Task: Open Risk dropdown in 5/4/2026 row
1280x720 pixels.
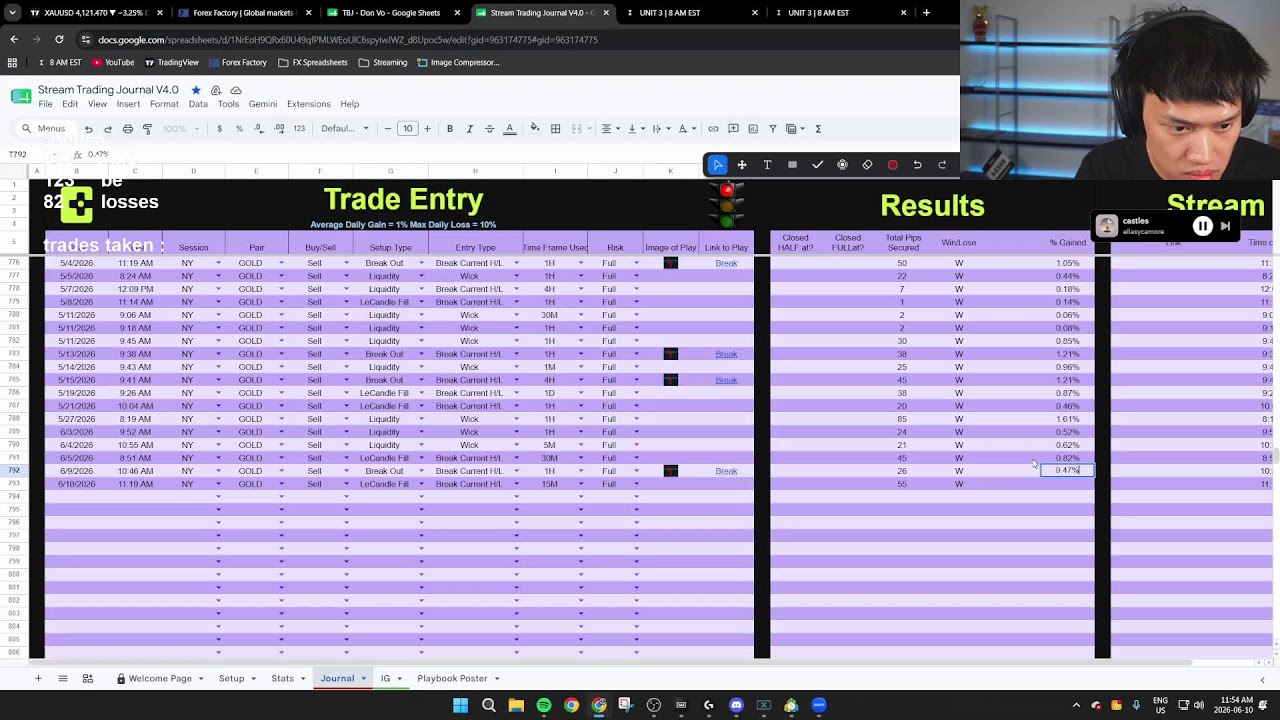Action: pos(636,263)
